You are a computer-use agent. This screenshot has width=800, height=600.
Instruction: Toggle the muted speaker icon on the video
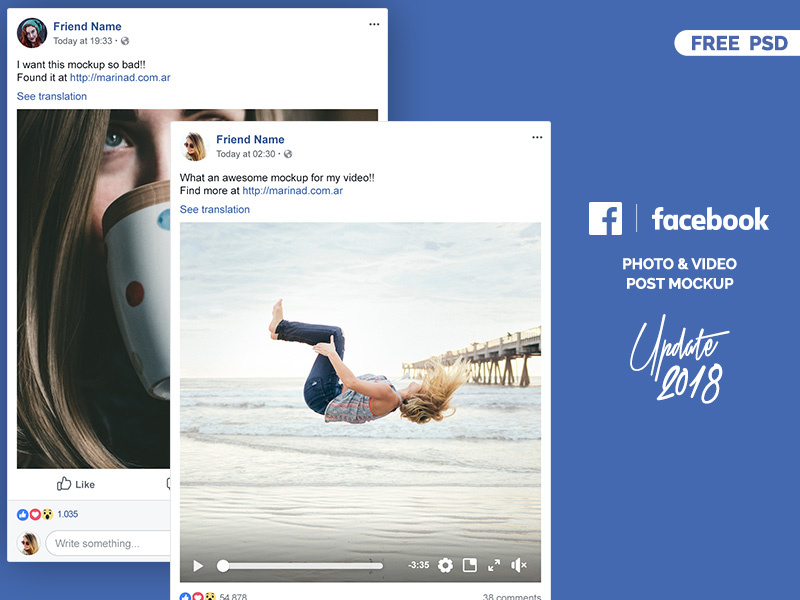pyautogui.click(x=518, y=565)
